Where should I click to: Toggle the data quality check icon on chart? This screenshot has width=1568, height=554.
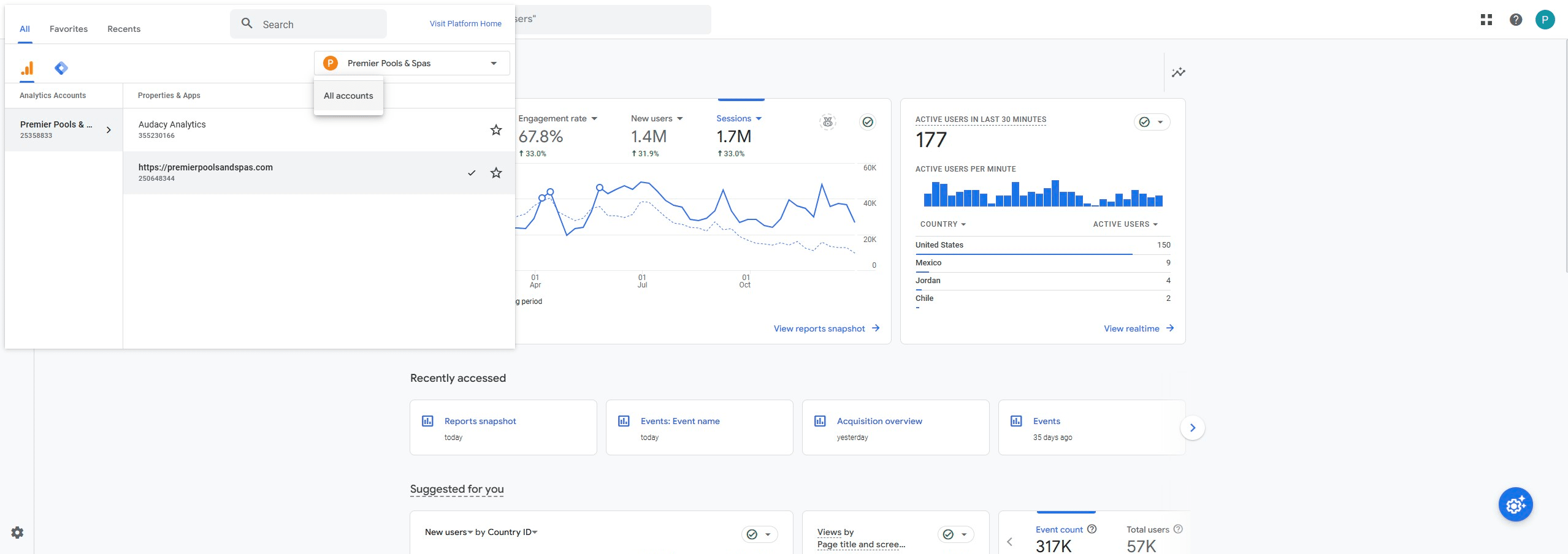click(x=868, y=122)
